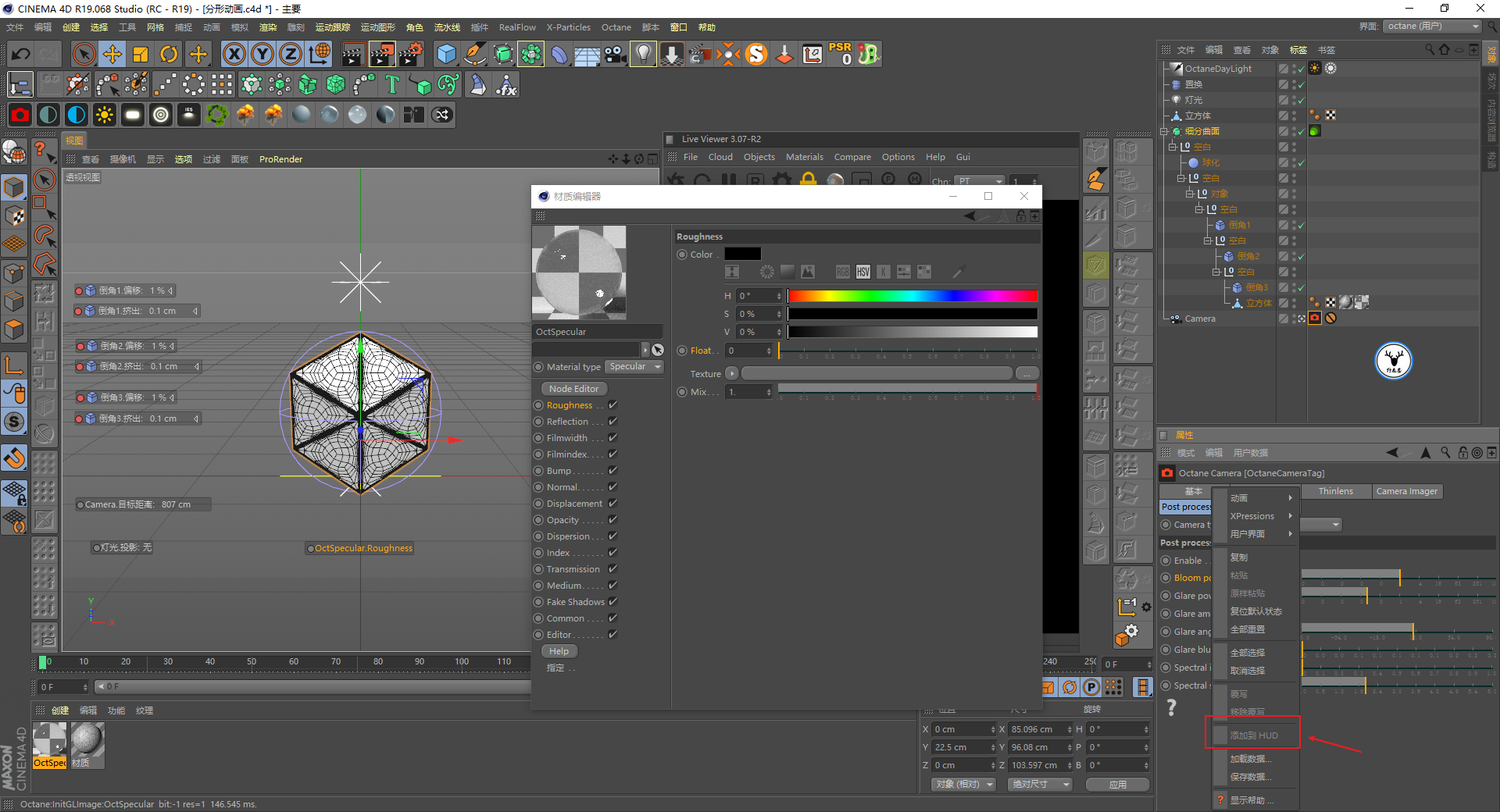
Task: Click the rainbow Hue slider bar
Action: tap(912, 296)
